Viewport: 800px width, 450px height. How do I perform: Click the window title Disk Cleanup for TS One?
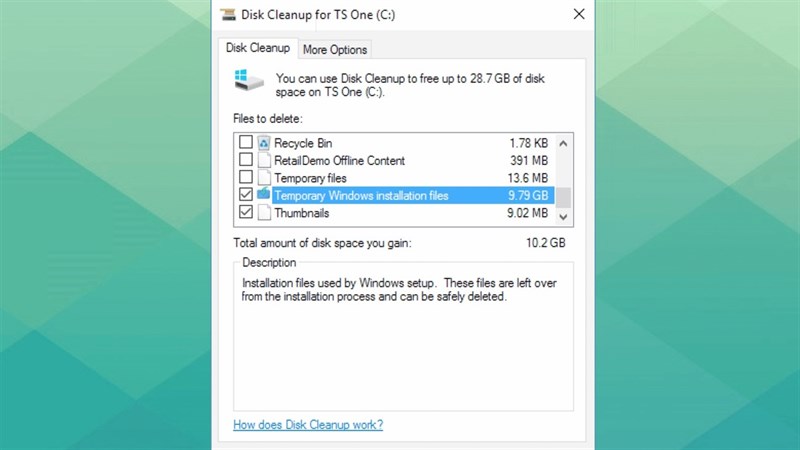pos(318,15)
